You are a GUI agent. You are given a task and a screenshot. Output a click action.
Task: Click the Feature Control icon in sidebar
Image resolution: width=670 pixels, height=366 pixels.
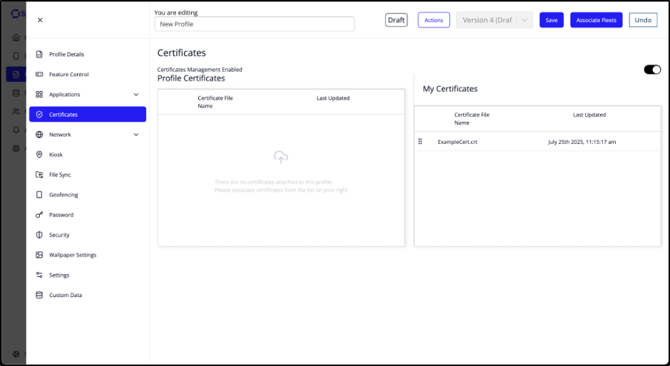pyautogui.click(x=39, y=74)
